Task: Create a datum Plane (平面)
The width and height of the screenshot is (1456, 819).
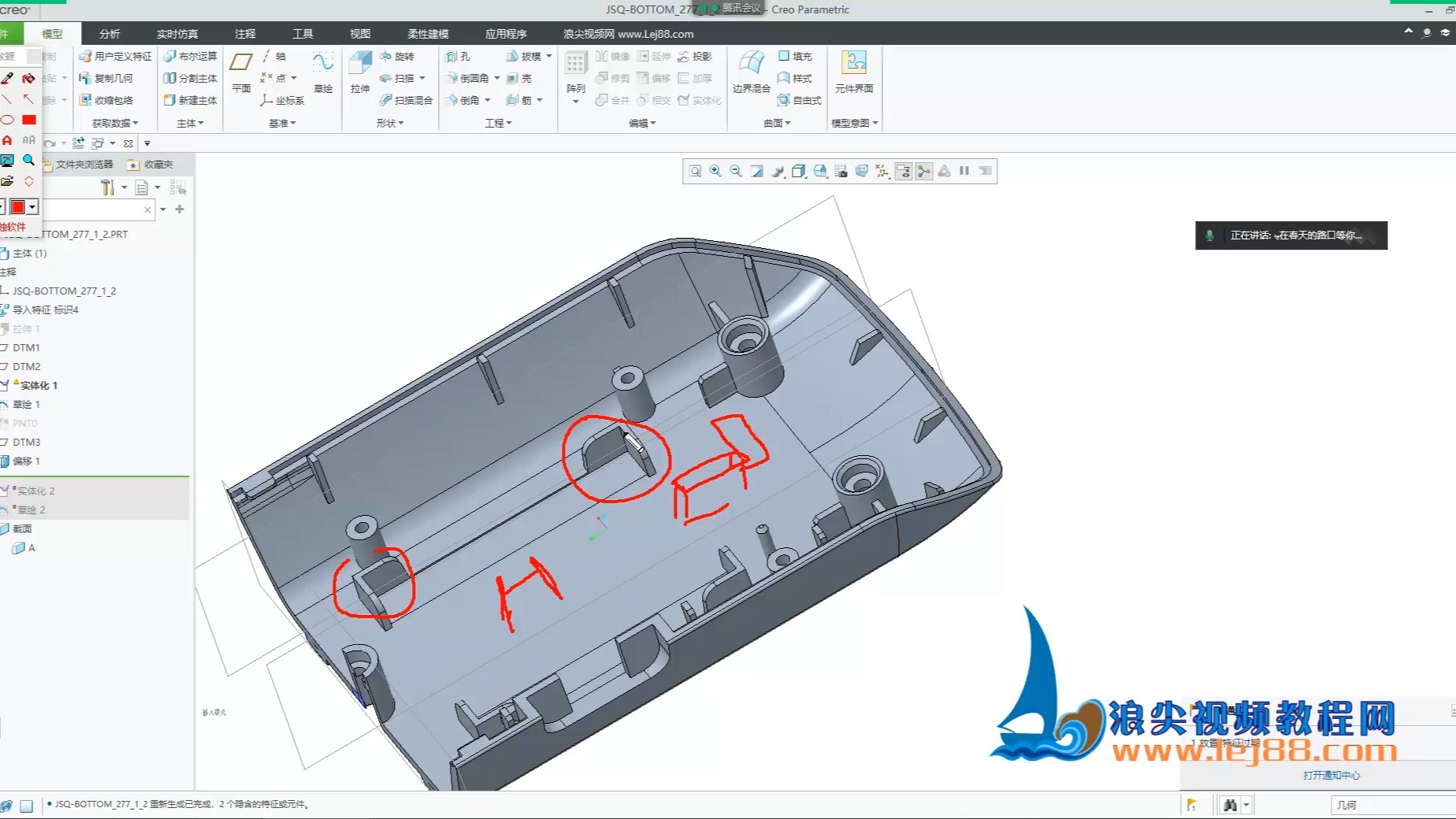Action: 241,71
